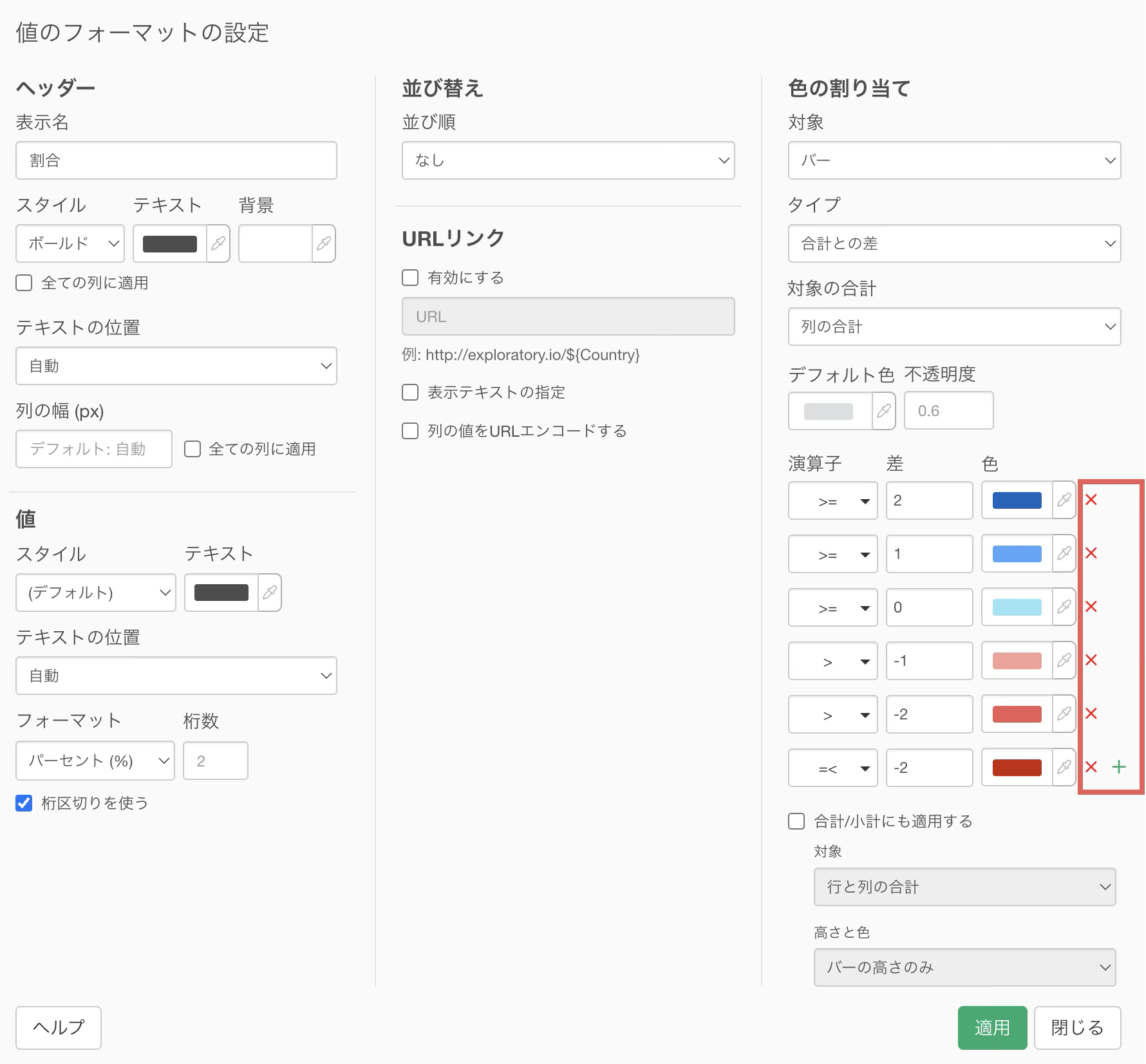This screenshot has width=1146, height=1064.
Task: Click the 差 value field containing 1
Action: click(x=930, y=554)
